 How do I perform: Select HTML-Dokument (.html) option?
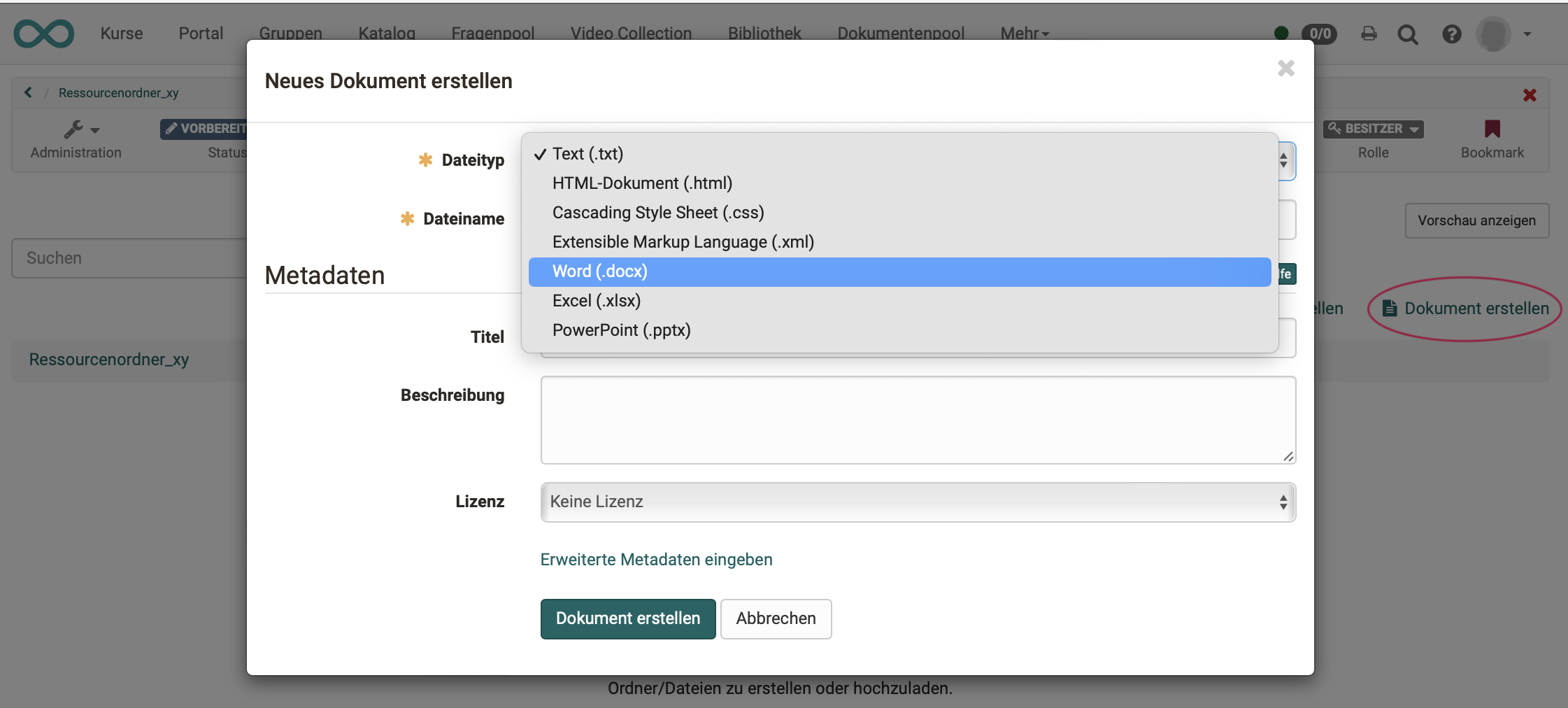pos(642,183)
